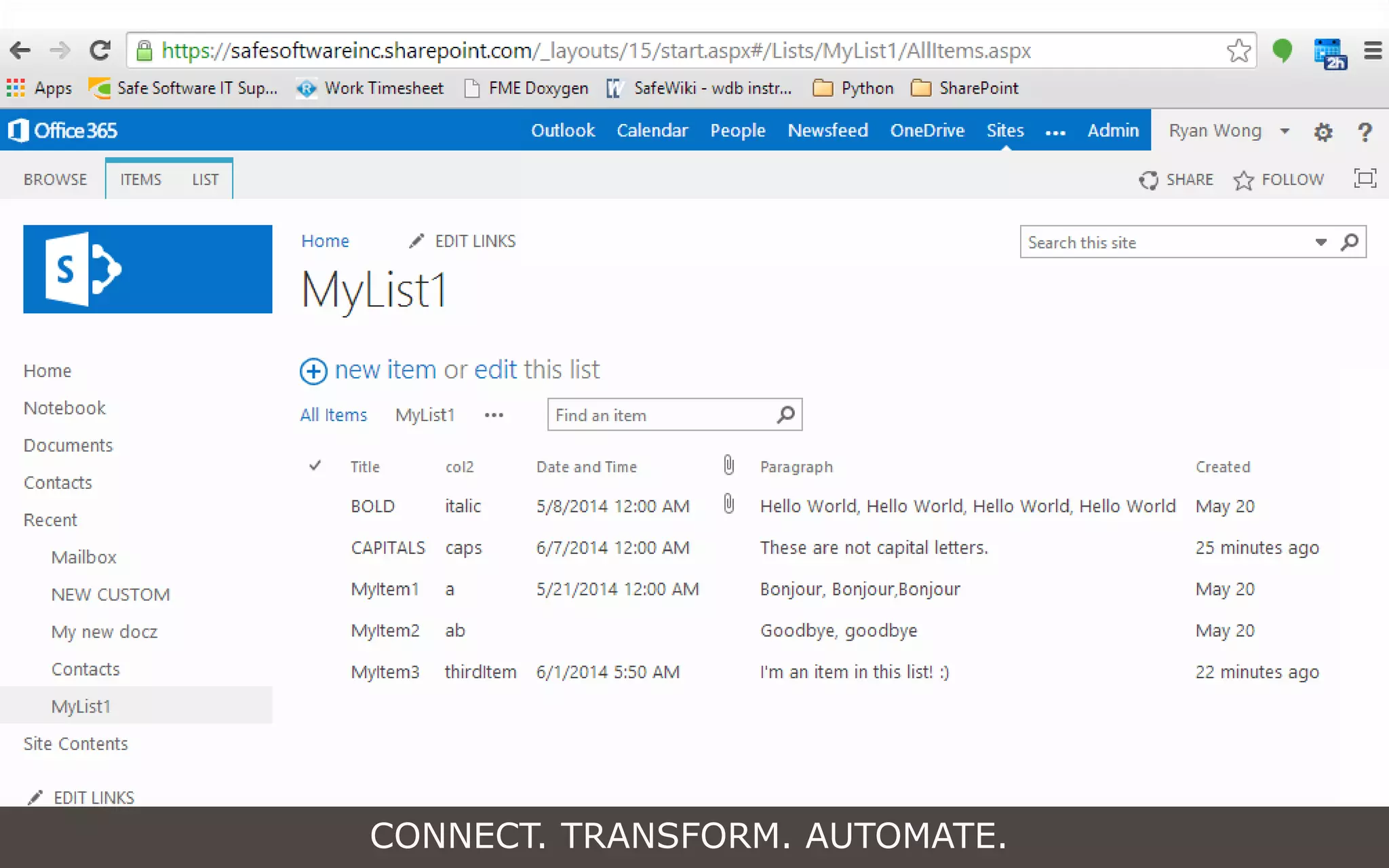Bookmark the page with the star icon
This screenshot has width=1389, height=868.
1238,50
